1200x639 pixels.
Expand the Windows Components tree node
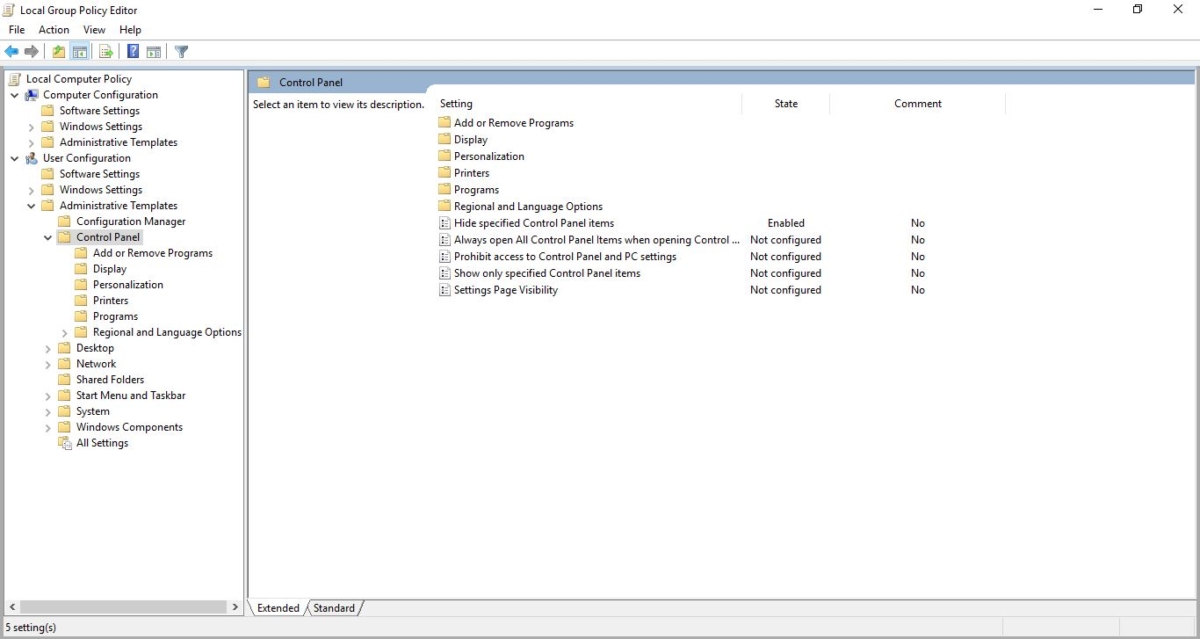48,428
